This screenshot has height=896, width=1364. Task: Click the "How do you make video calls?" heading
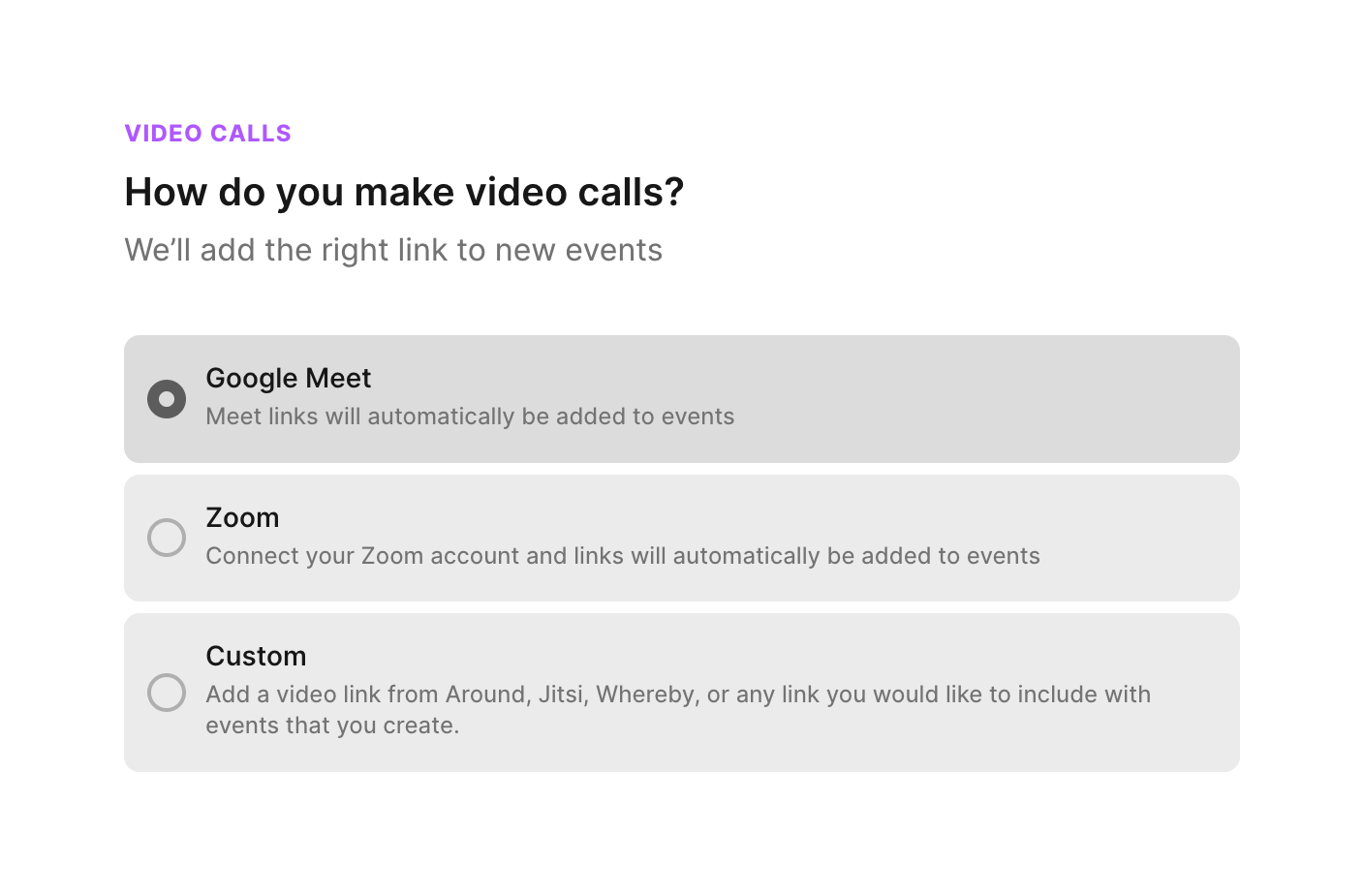click(404, 192)
